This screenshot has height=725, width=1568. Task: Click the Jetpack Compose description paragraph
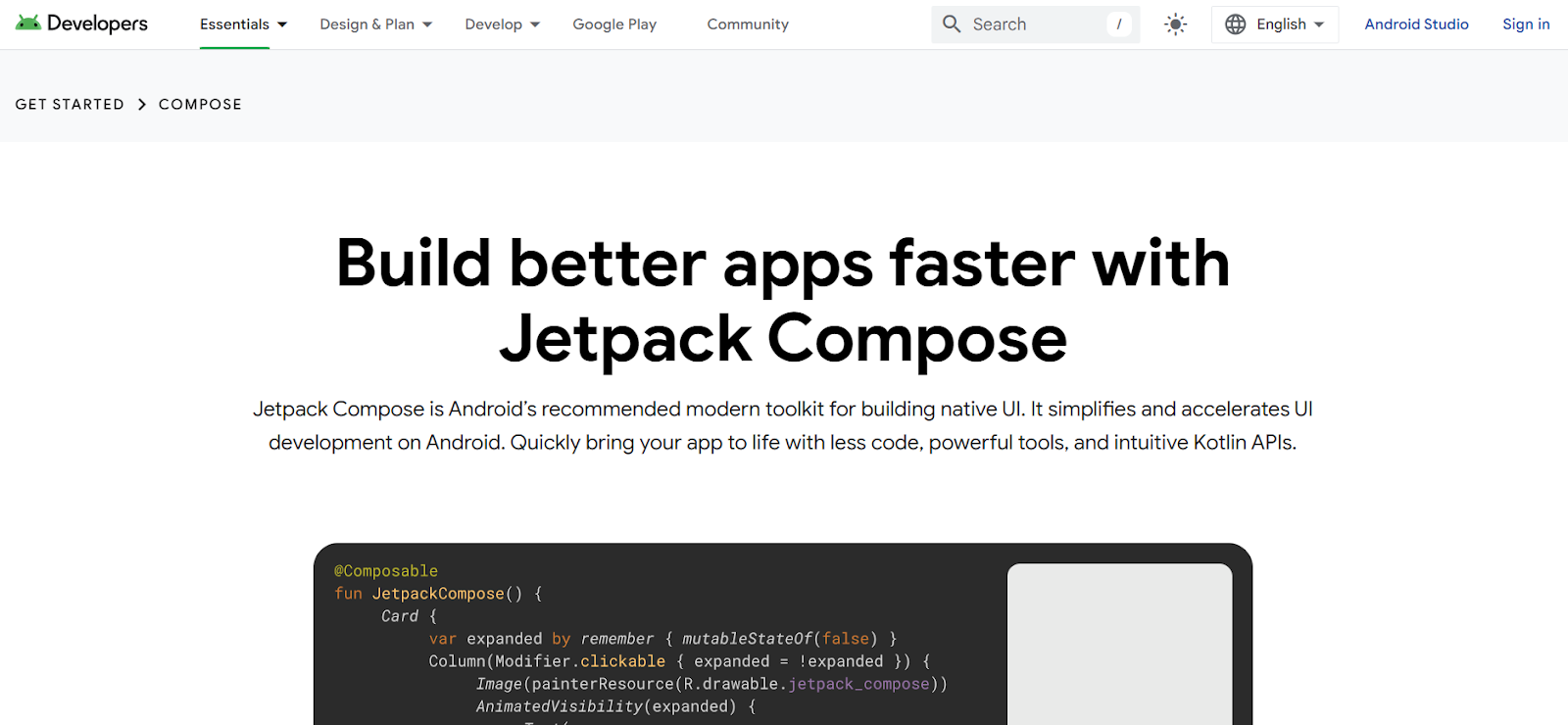(783, 425)
